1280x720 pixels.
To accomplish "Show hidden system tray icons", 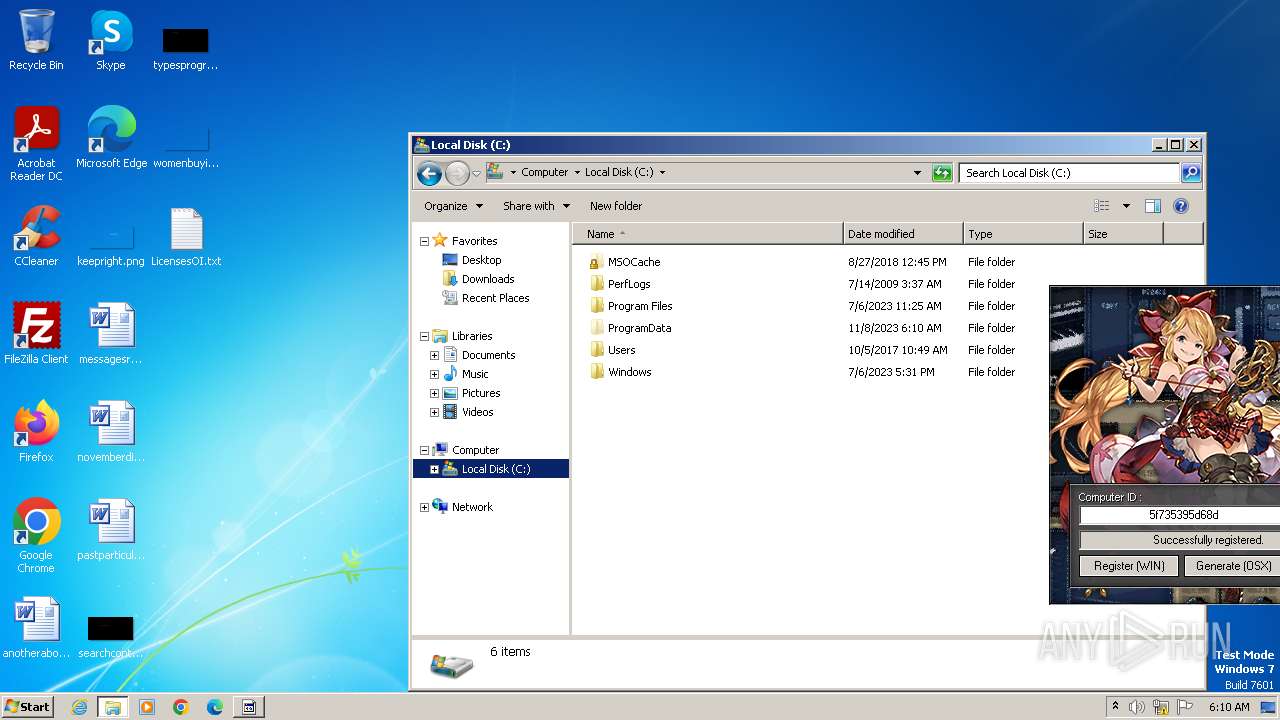I will coord(1115,707).
